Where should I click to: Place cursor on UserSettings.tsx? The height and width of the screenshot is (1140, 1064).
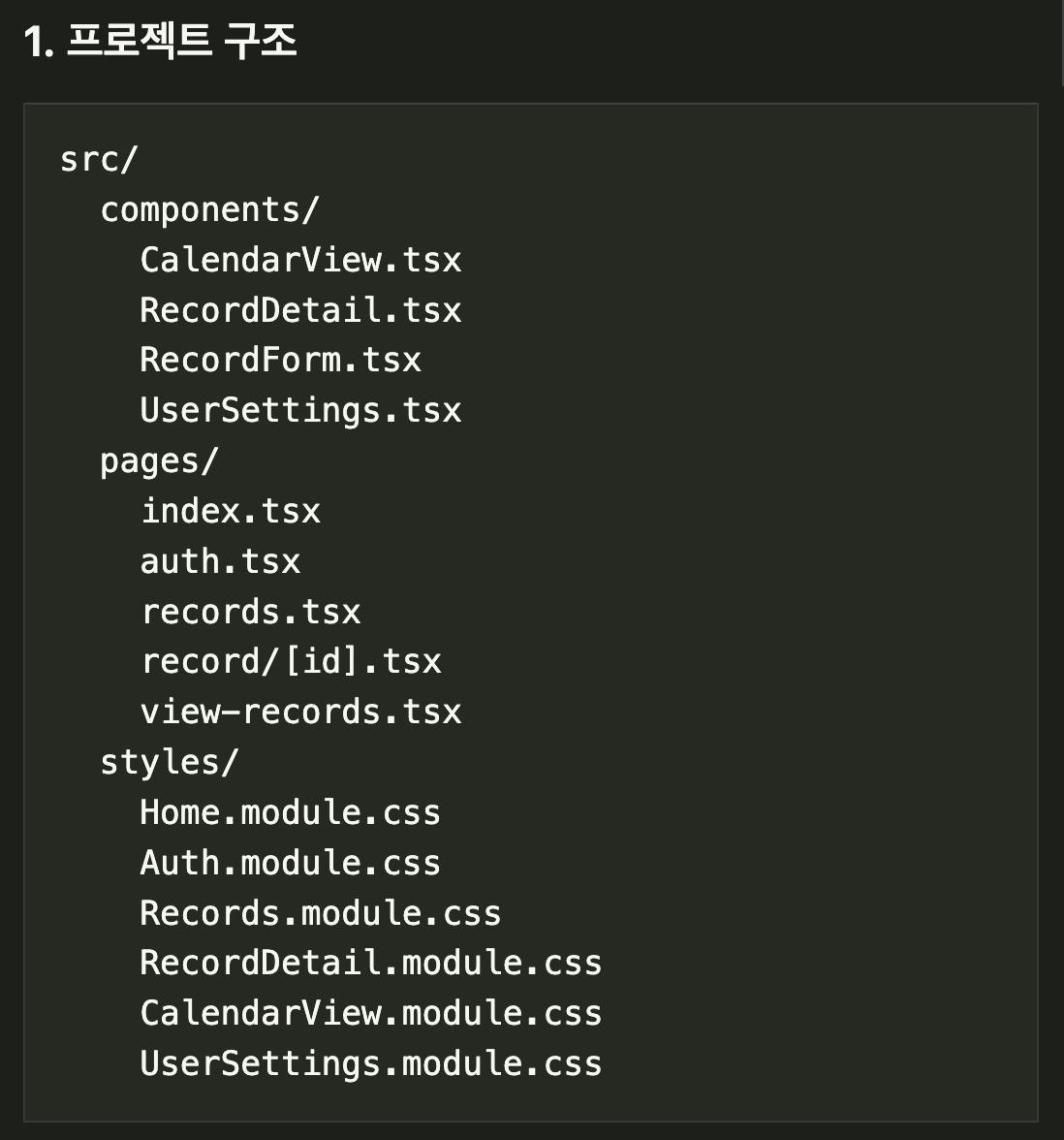point(300,410)
